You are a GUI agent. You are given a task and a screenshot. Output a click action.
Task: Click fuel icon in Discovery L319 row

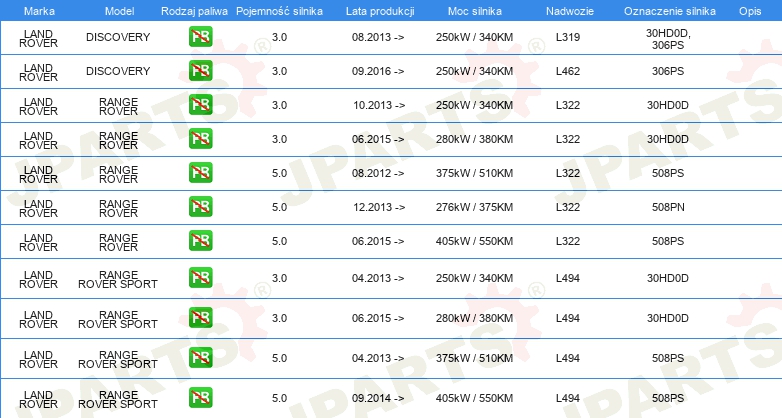tap(200, 37)
